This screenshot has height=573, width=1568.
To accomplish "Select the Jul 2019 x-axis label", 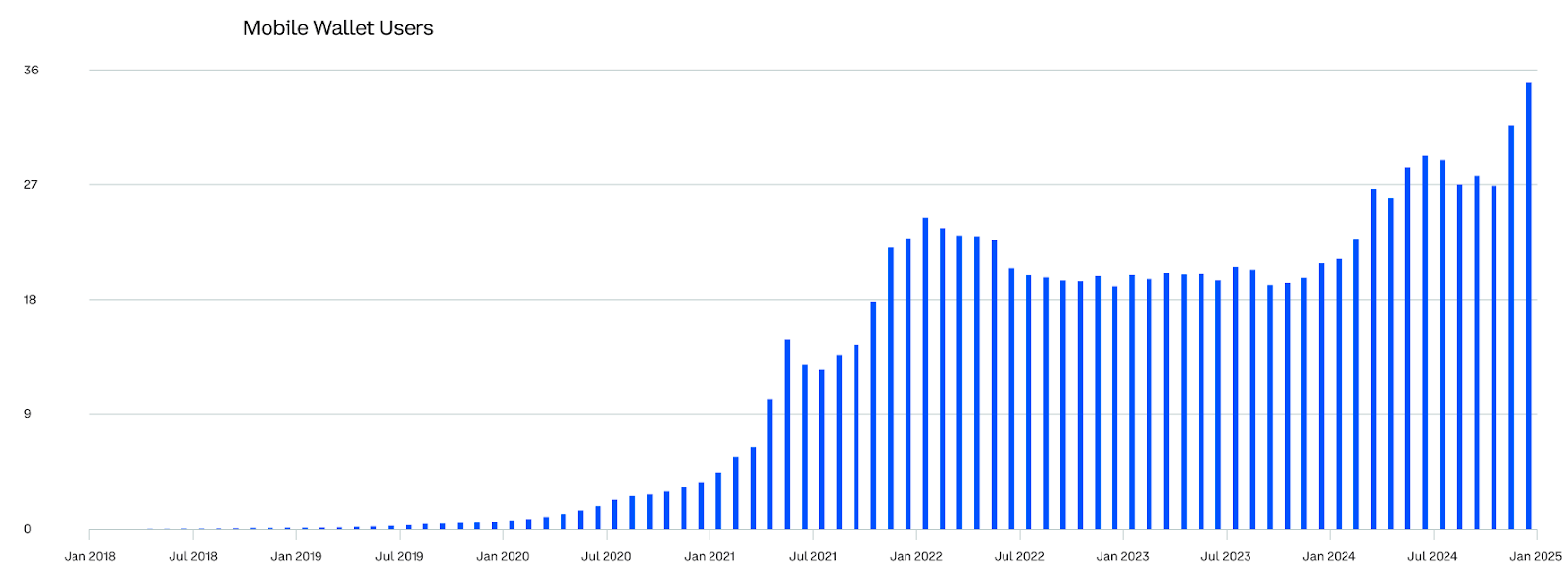I will pos(400,556).
